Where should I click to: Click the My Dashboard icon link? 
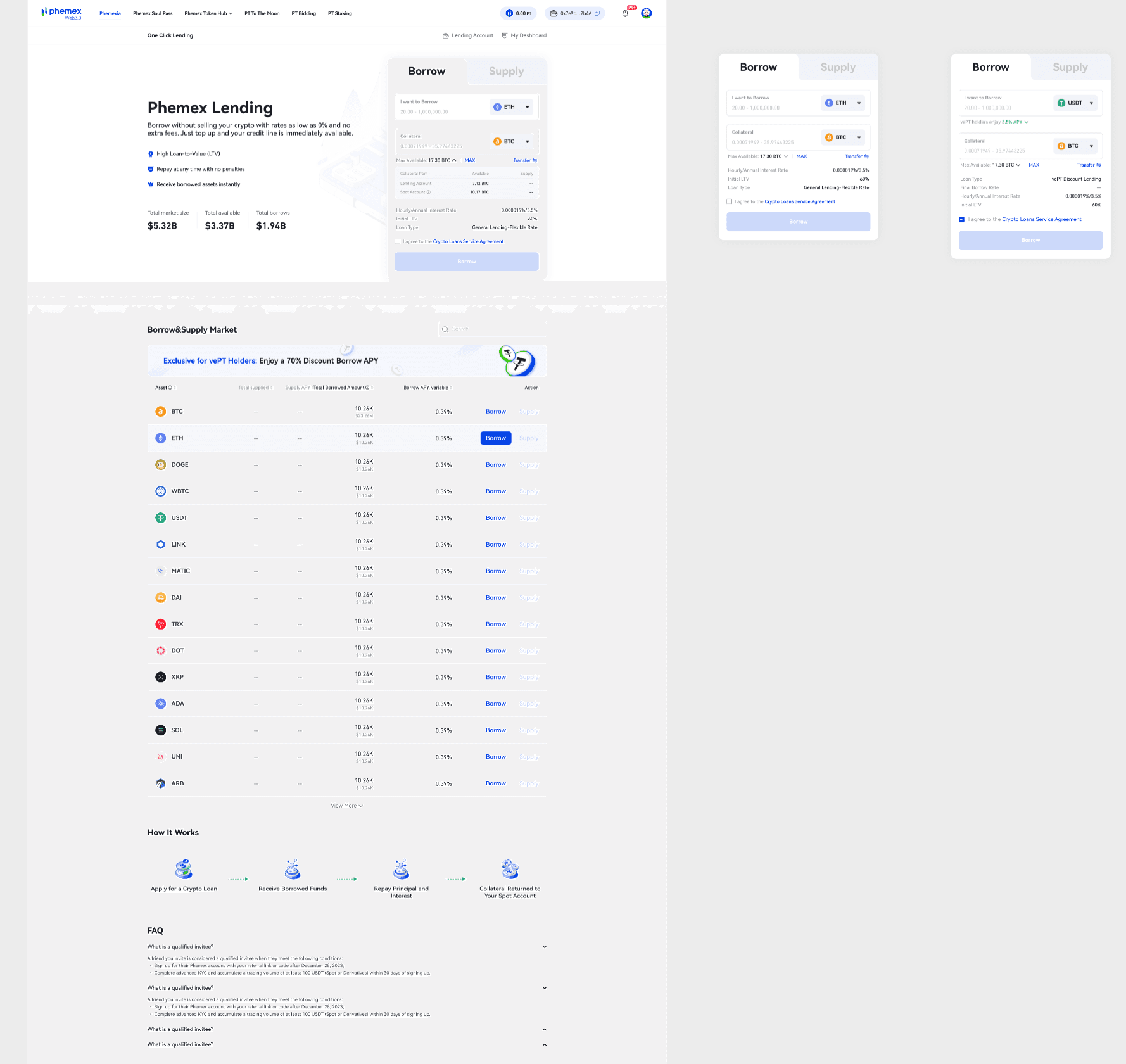tap(505, 35)
